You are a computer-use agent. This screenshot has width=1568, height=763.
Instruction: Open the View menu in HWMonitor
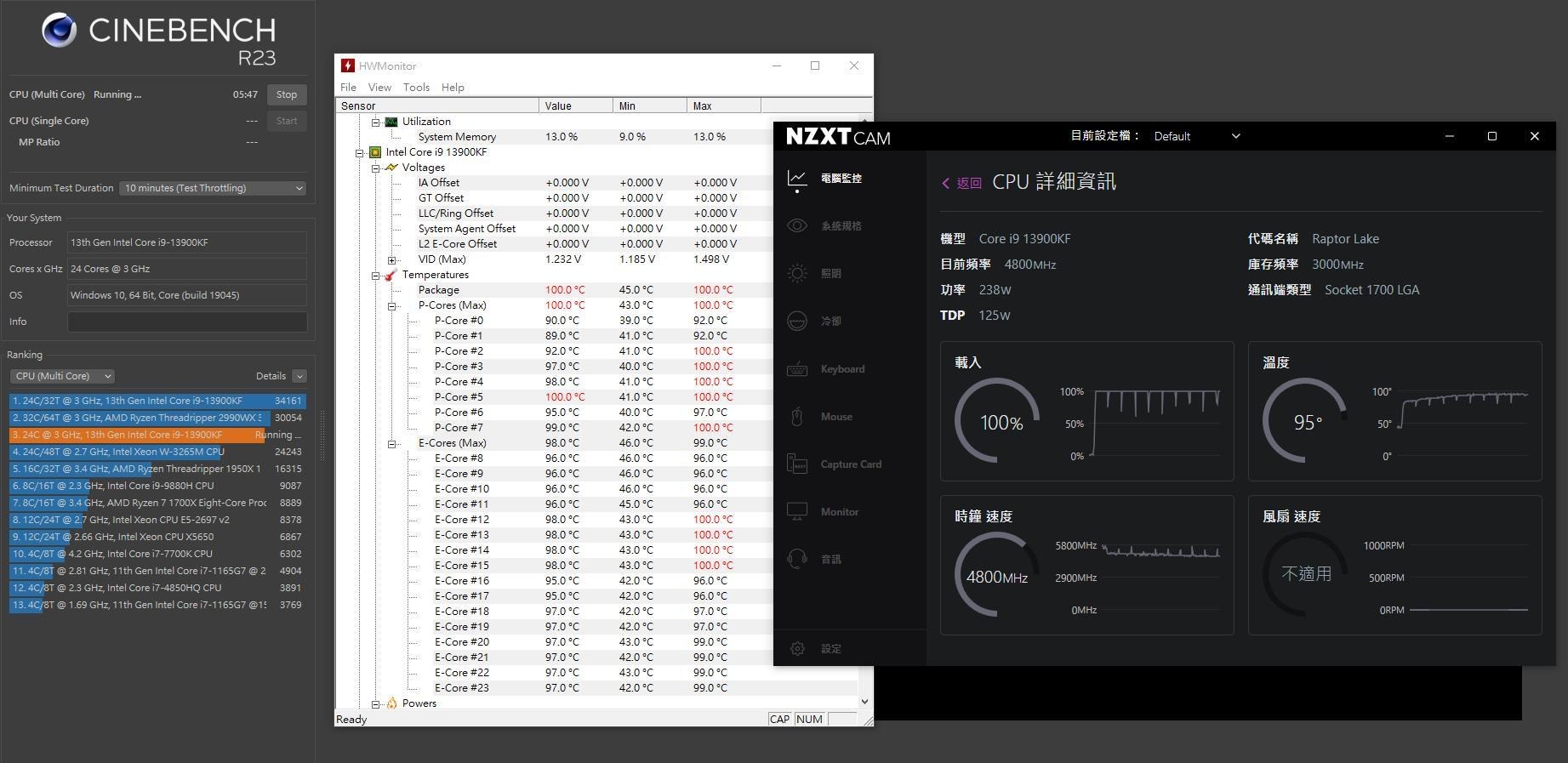tap(379, 88)
